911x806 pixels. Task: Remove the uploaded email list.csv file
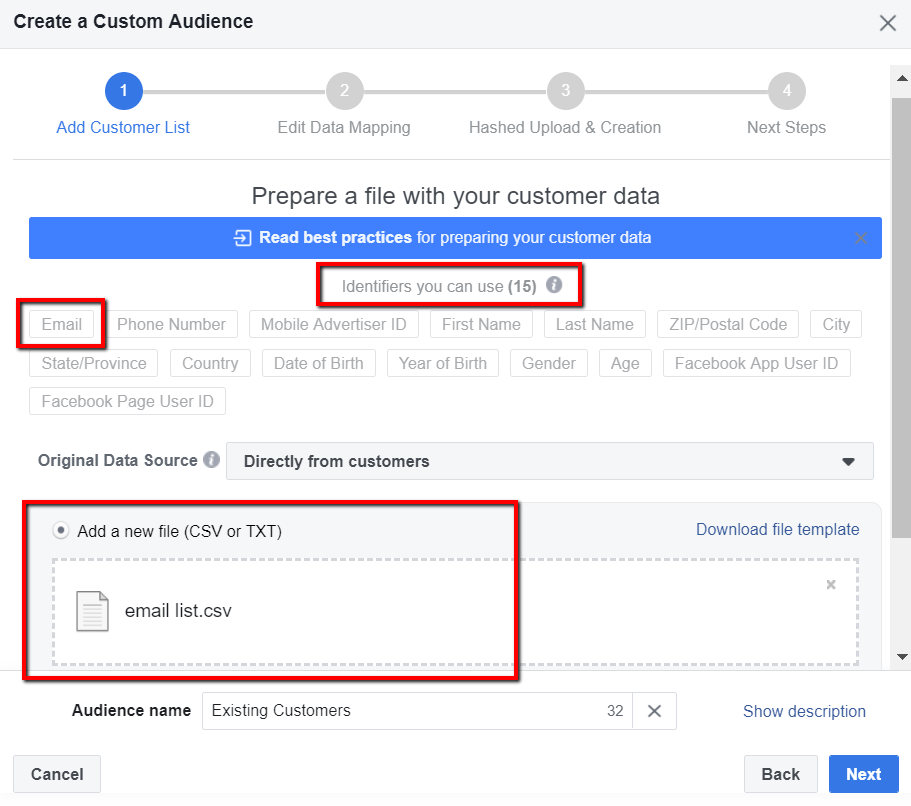click(x=830, y=585)
